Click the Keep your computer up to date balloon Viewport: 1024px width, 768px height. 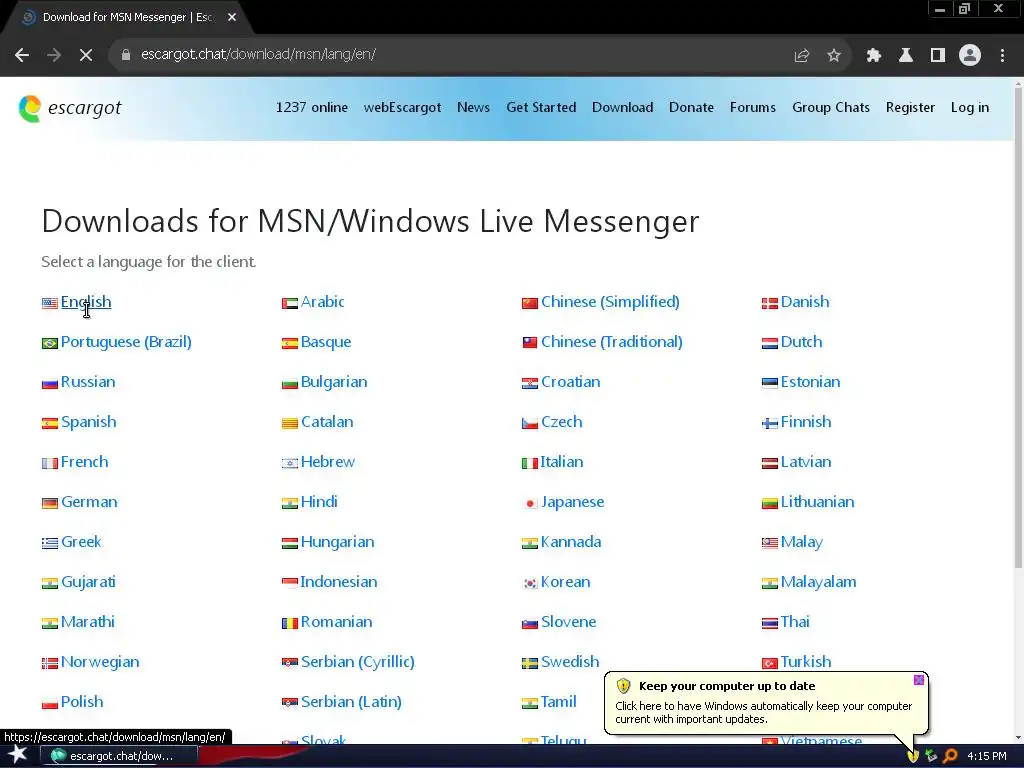tap(765, 703)
